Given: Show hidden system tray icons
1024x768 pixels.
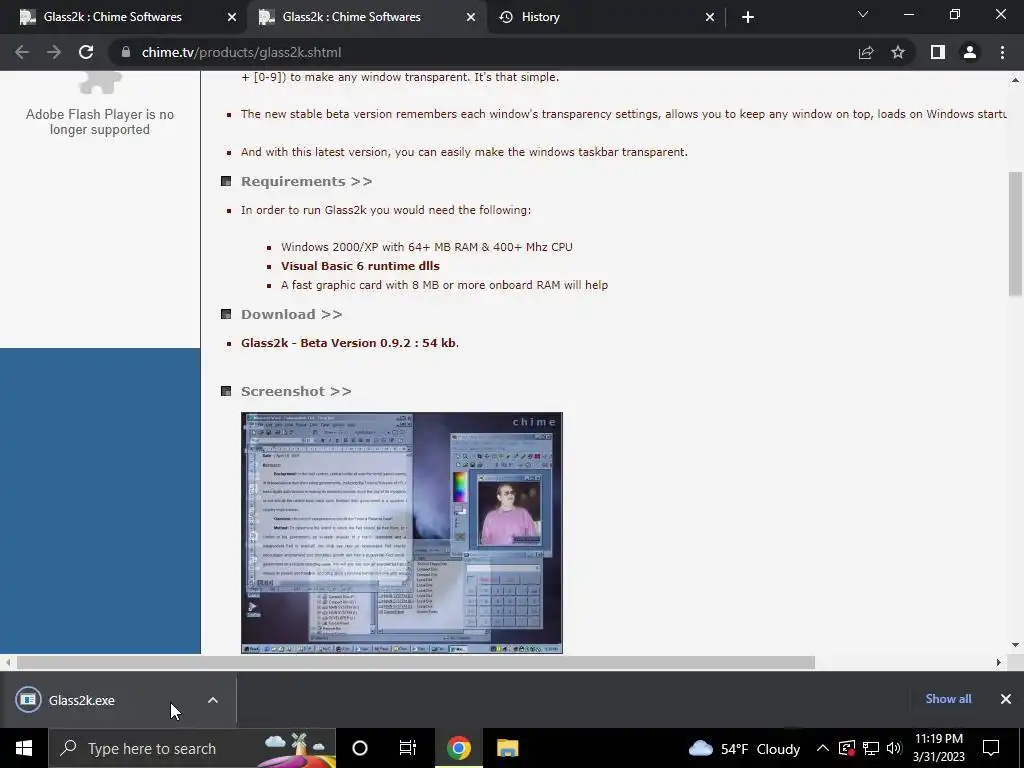Looking at the screenshot, I should pos(823,748).
